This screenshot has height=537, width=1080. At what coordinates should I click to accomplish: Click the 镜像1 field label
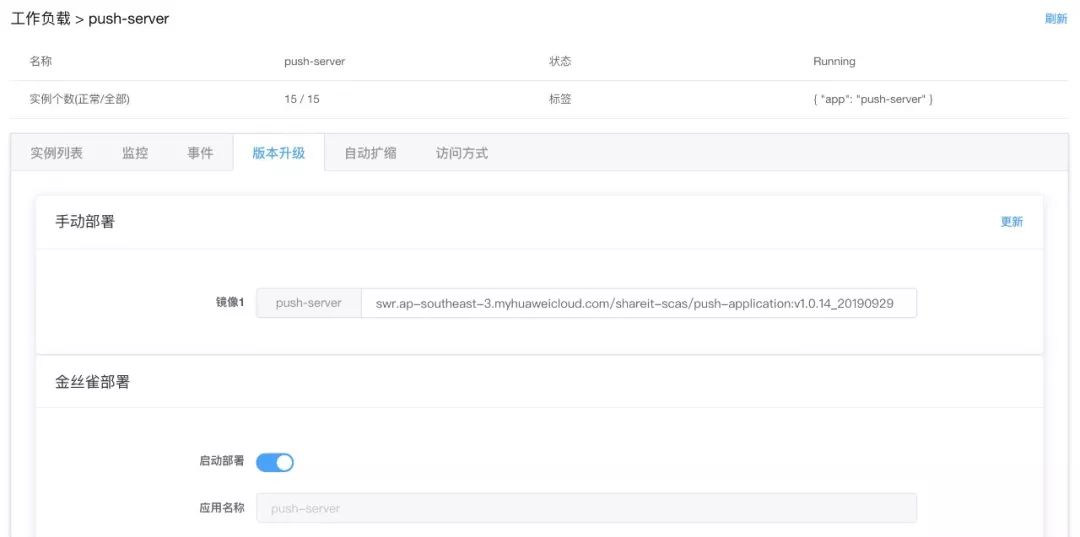(230, 303)
